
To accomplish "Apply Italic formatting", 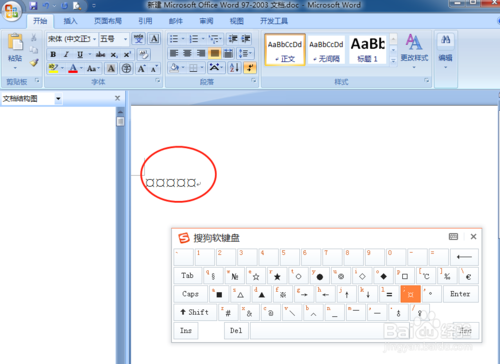I will 66,54.
